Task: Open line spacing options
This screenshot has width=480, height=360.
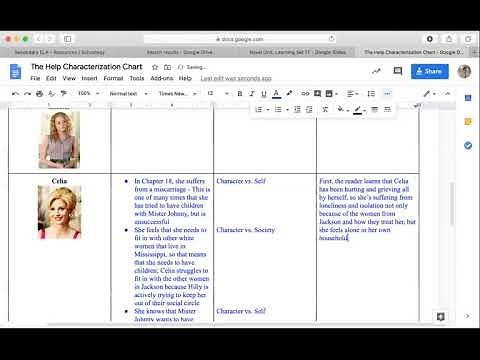Action: 371,94
